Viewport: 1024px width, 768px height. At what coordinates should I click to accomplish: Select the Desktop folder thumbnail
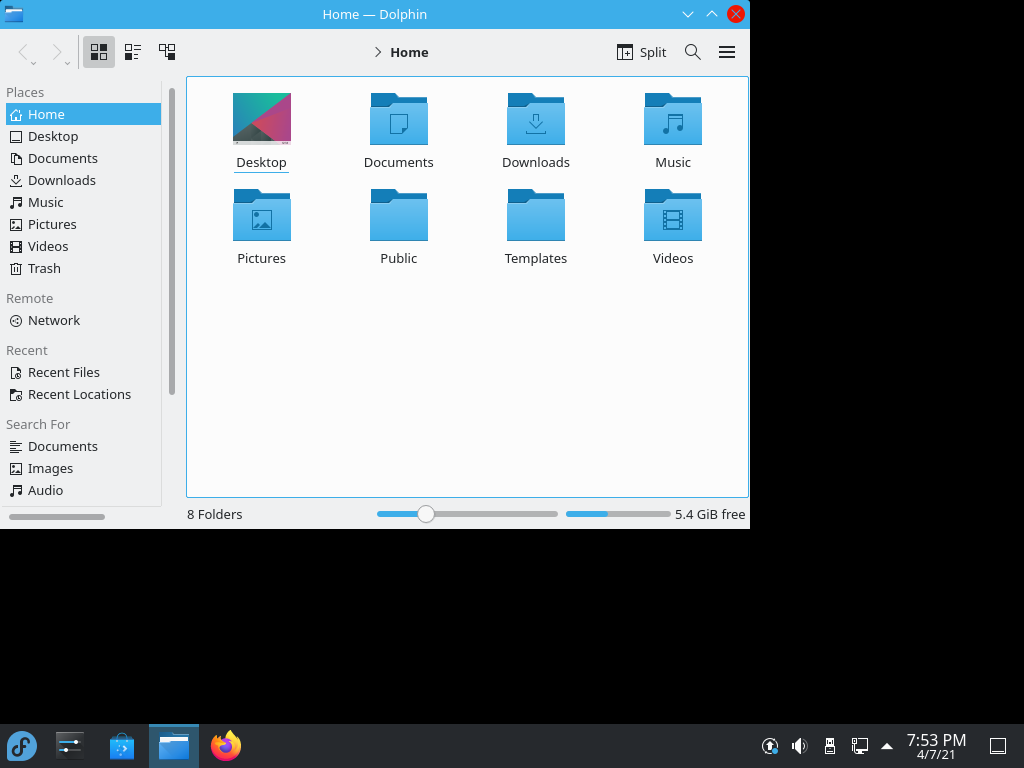262,118
